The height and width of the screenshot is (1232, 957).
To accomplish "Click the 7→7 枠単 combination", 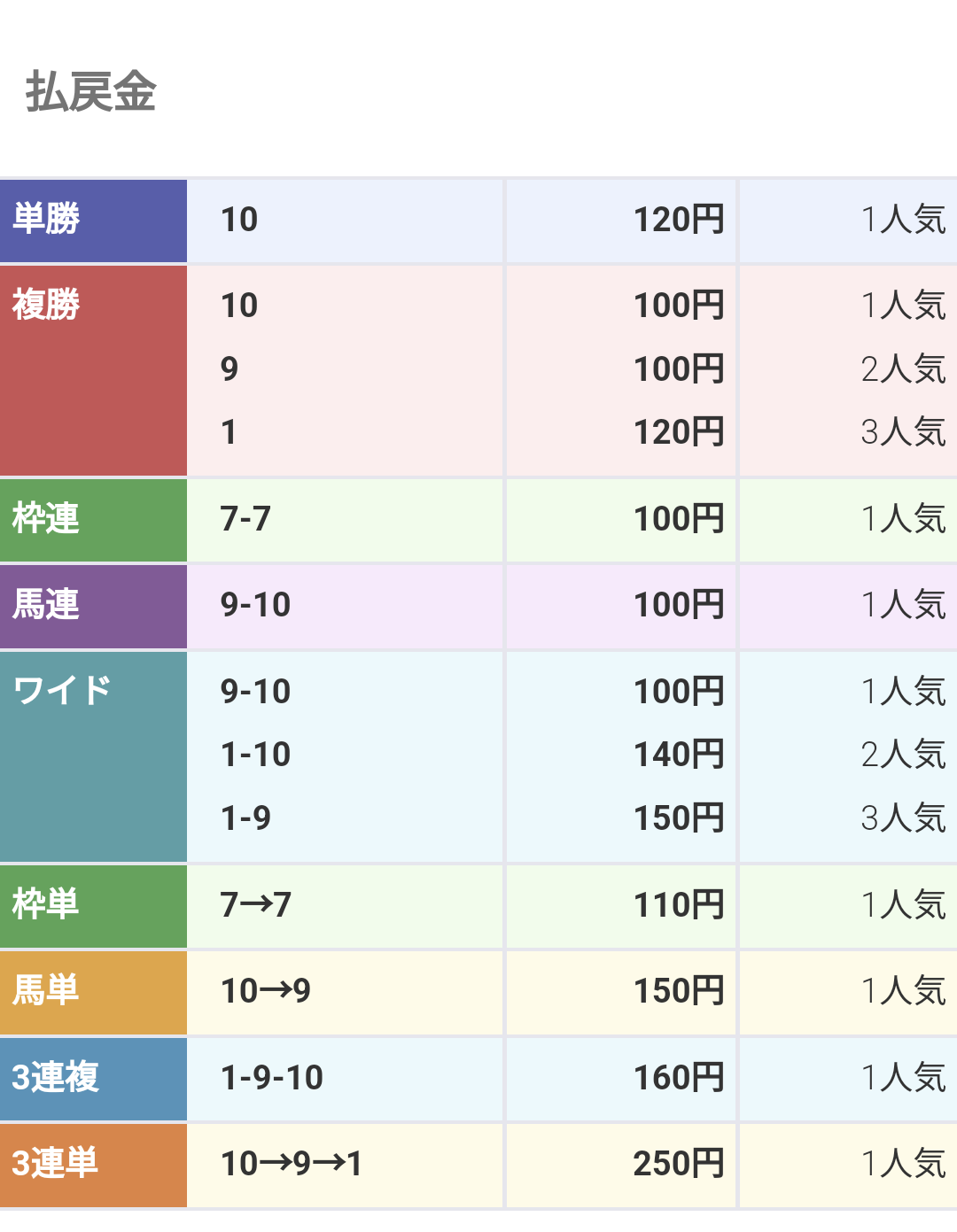I will tap(256, 905).
